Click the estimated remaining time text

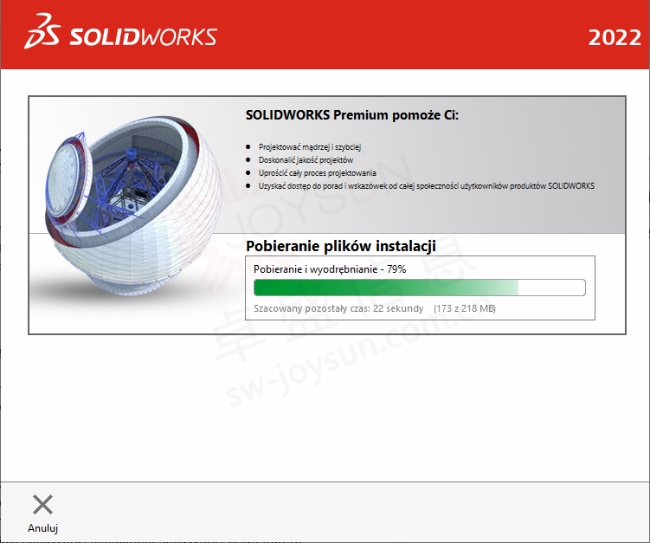338,308
